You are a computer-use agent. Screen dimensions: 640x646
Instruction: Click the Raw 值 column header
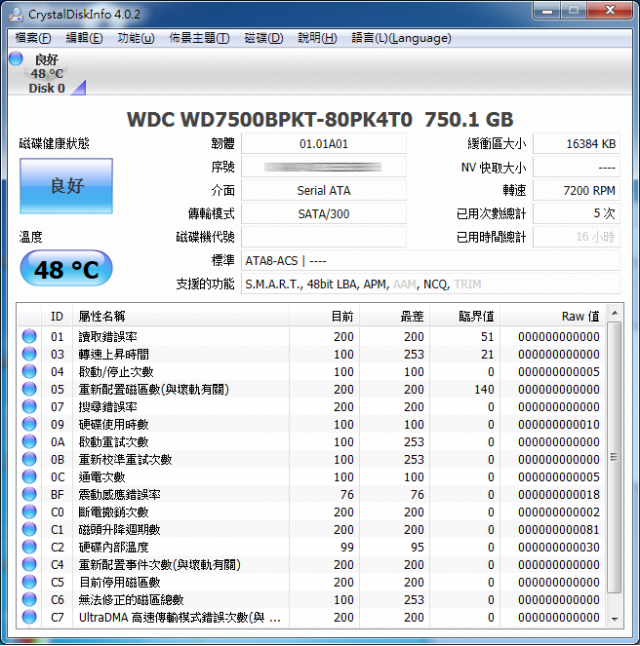[x=553, y=316]
